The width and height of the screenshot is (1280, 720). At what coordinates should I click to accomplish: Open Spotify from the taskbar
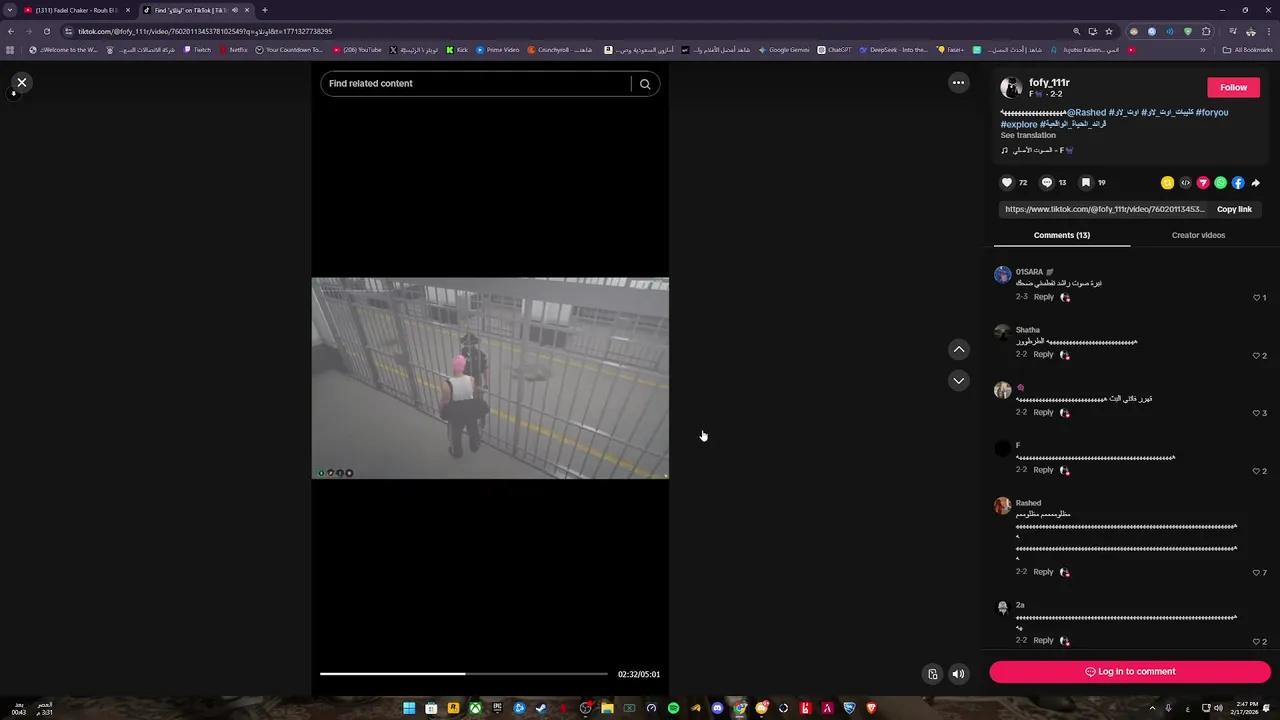(673, 708)
